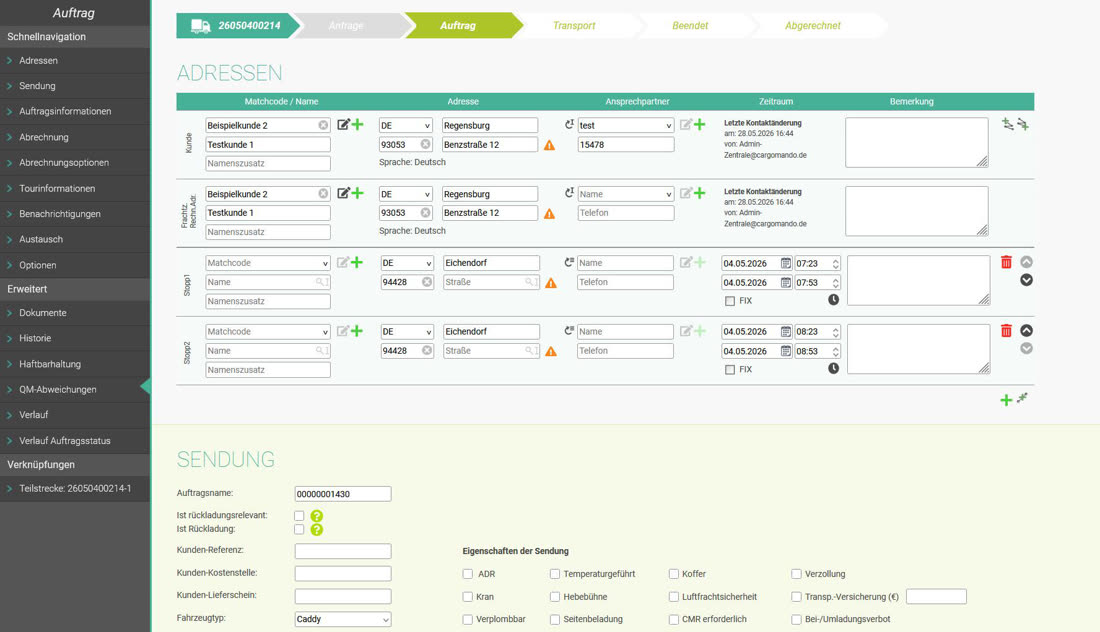The image size is (1100, 632).
Task: Open country dropdown in Kunde row
Action: pyautogui.click(x=405, y=126)
